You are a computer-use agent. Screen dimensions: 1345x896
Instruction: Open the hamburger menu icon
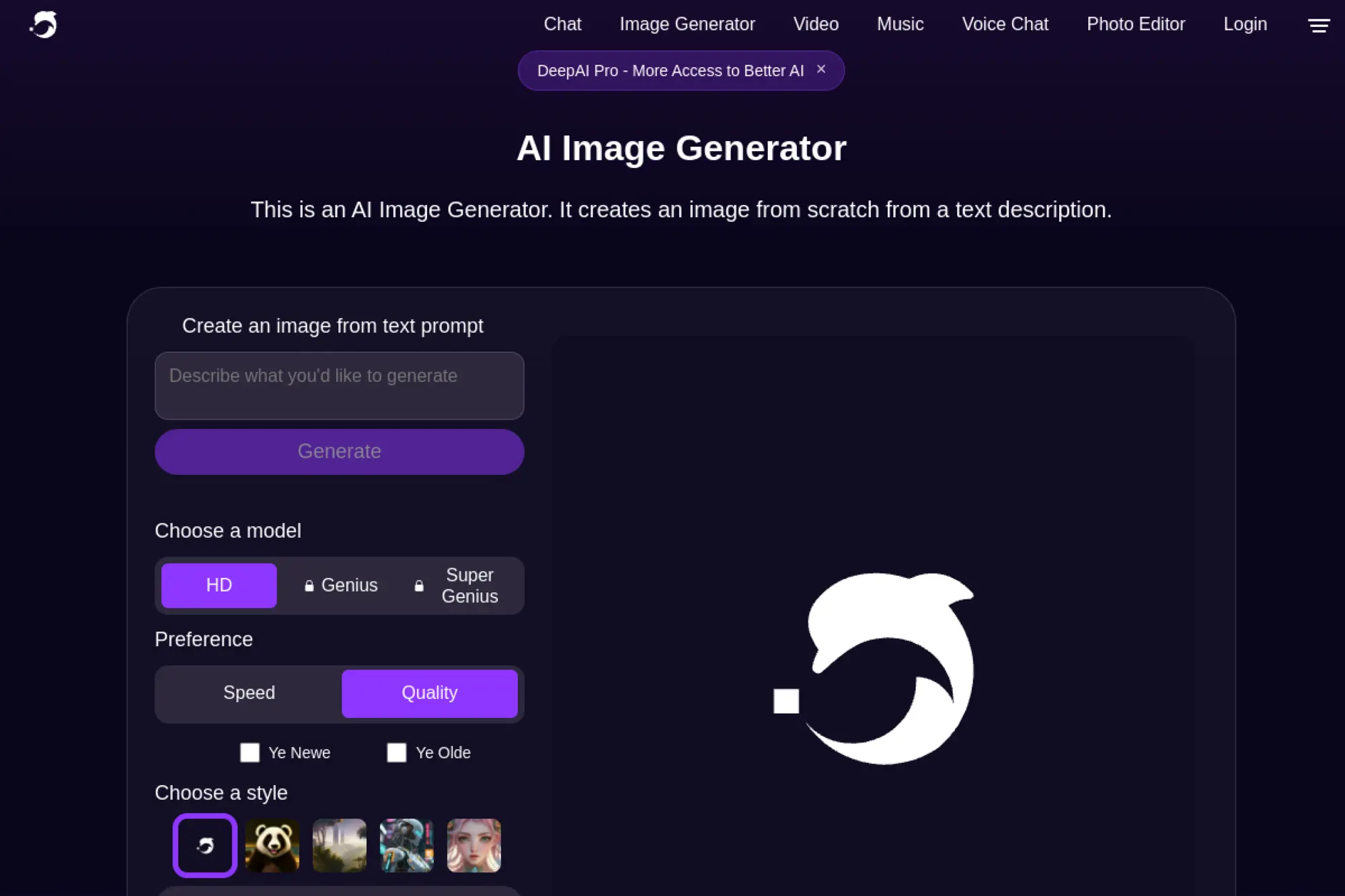1319,26
